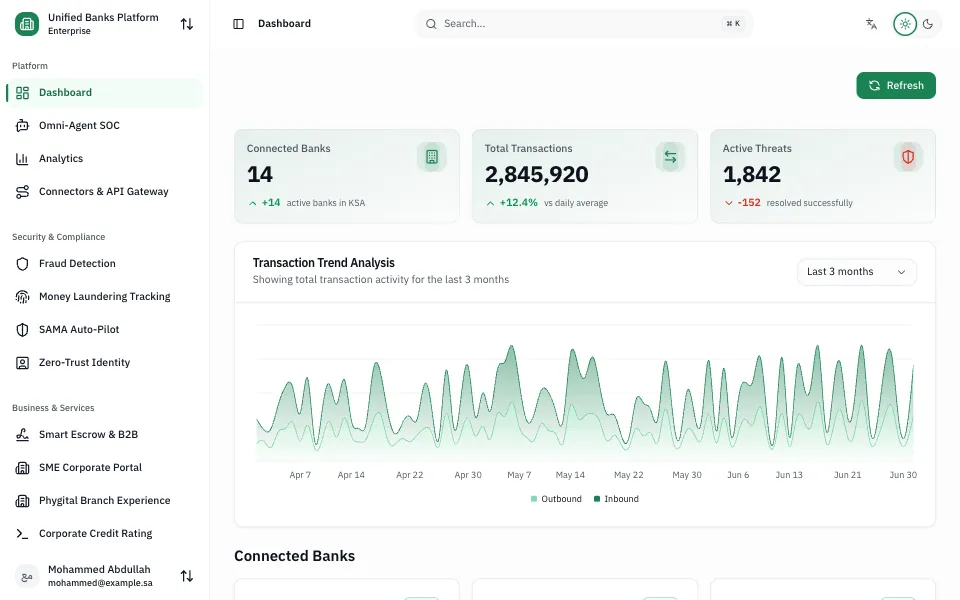
Task: Focus the Search input field
Action: click(584, 24)
